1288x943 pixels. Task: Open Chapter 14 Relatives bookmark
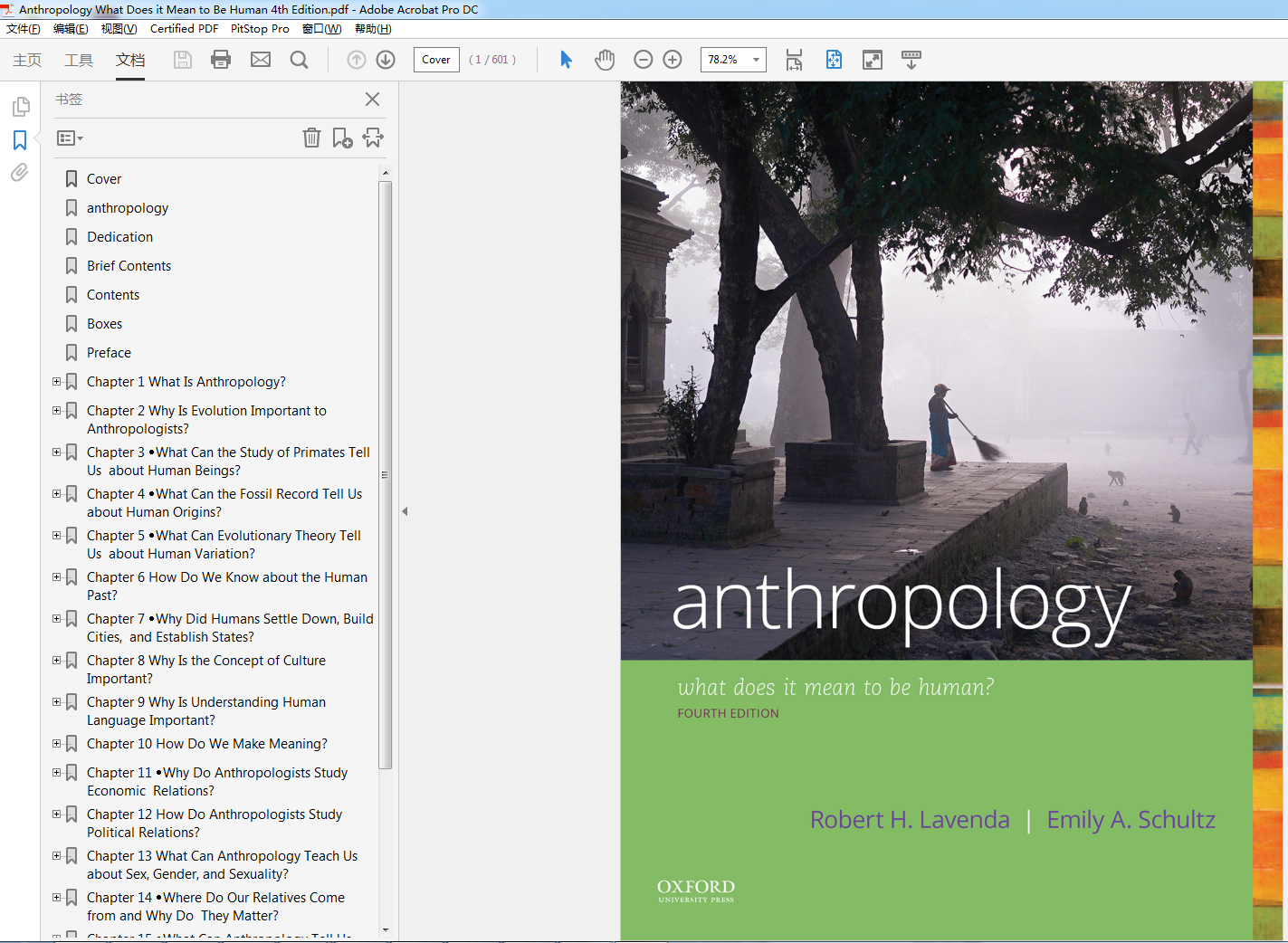coord(216,907)
